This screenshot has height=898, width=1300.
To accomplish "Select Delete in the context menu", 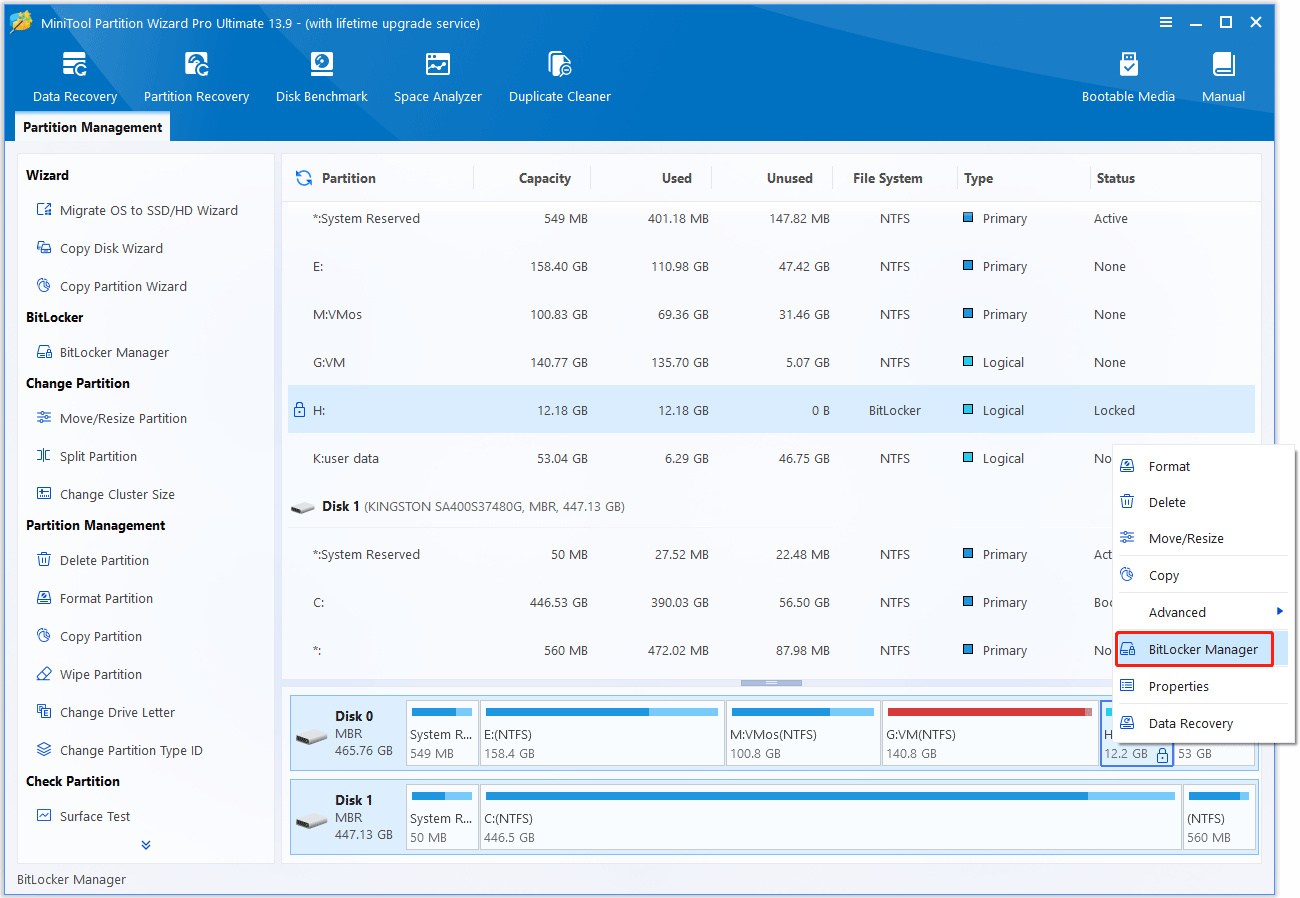I will pos(1201,502).
